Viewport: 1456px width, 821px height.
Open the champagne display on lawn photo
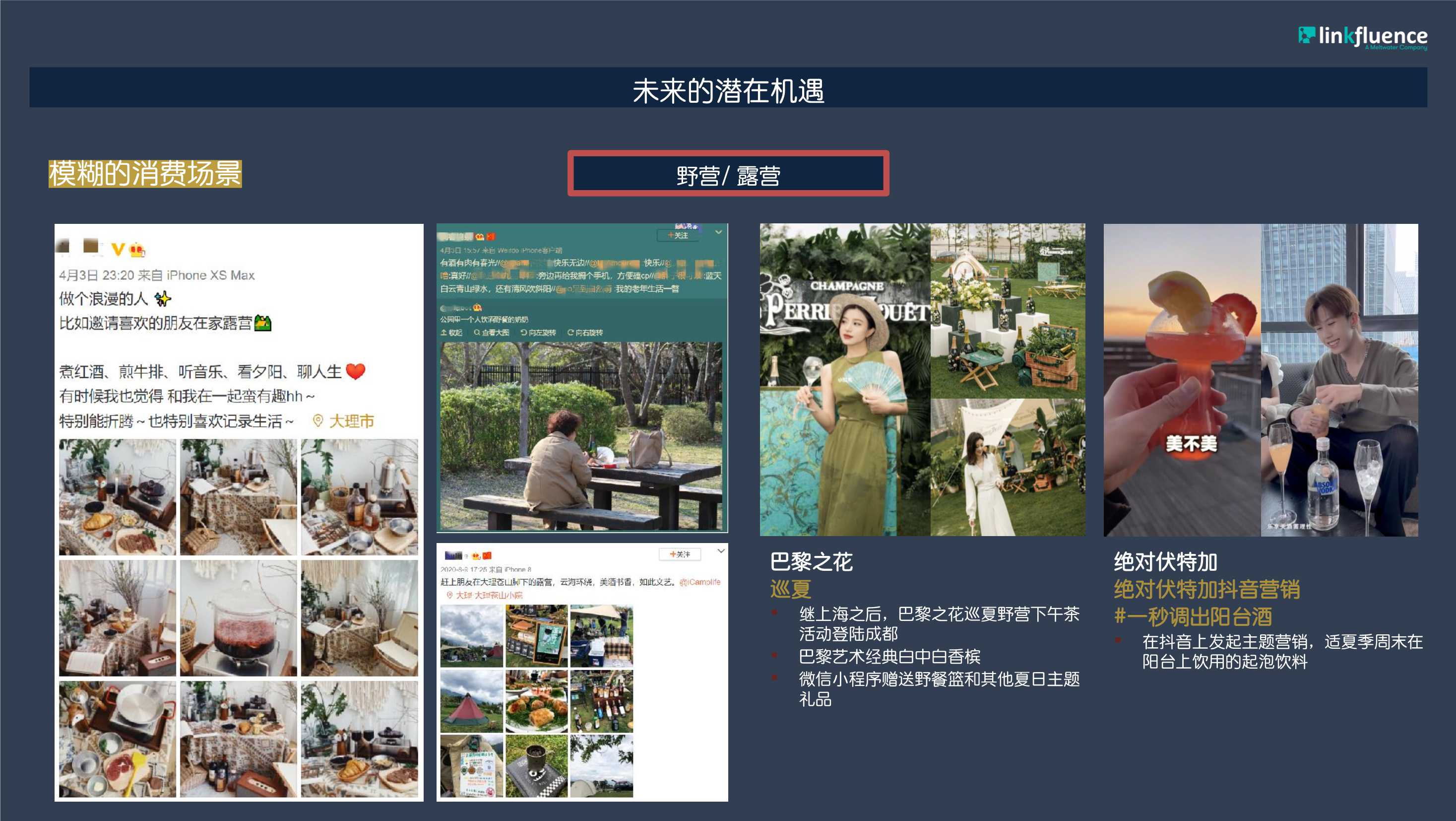click(x=1008, y=310)
